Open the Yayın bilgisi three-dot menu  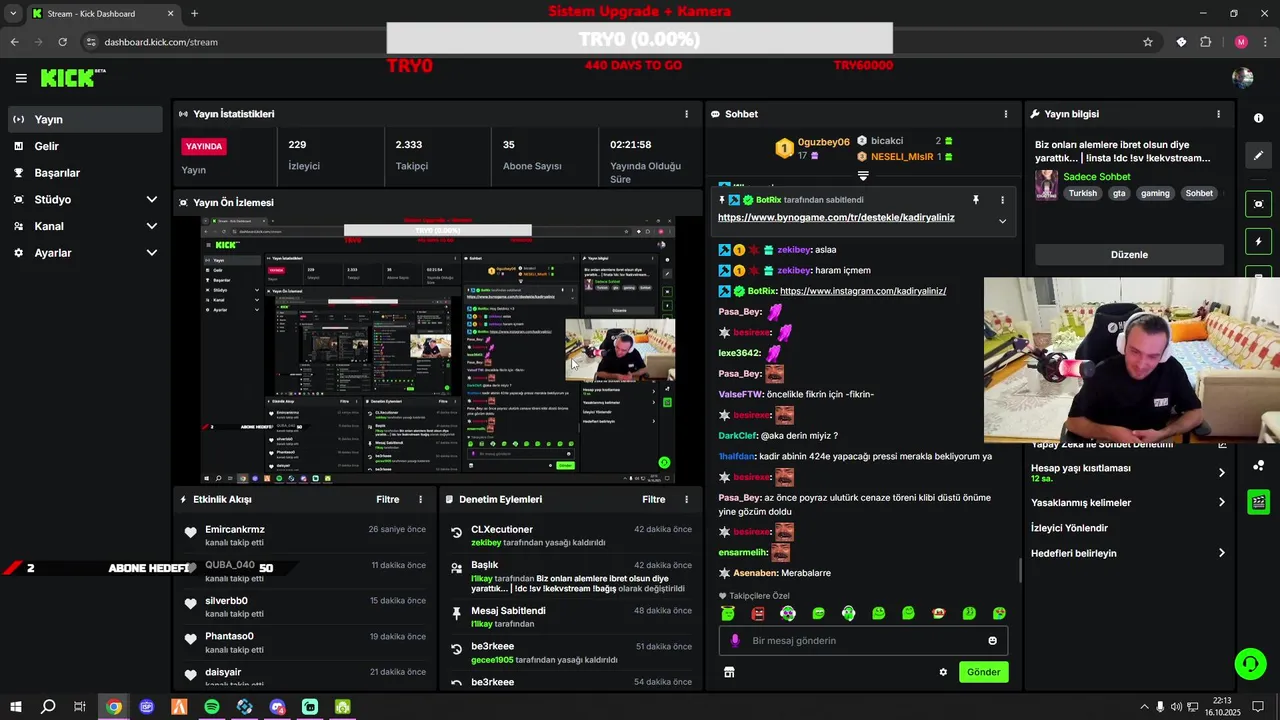tap(1218, 114)
